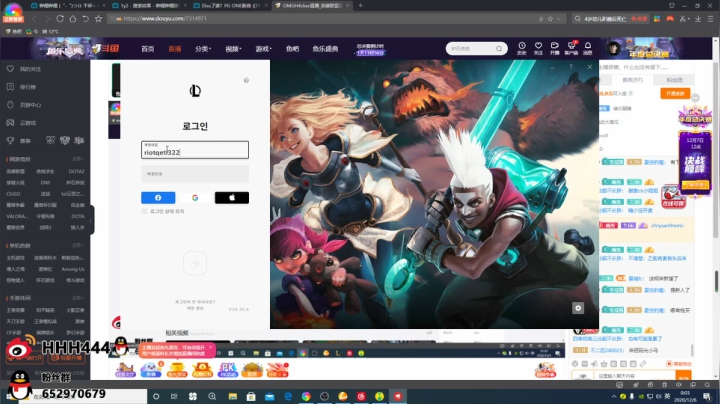This screenshot has width=720, height=404.
Task: Click the undo/restore arrow in browser toolbar
Action: point(85,19)
